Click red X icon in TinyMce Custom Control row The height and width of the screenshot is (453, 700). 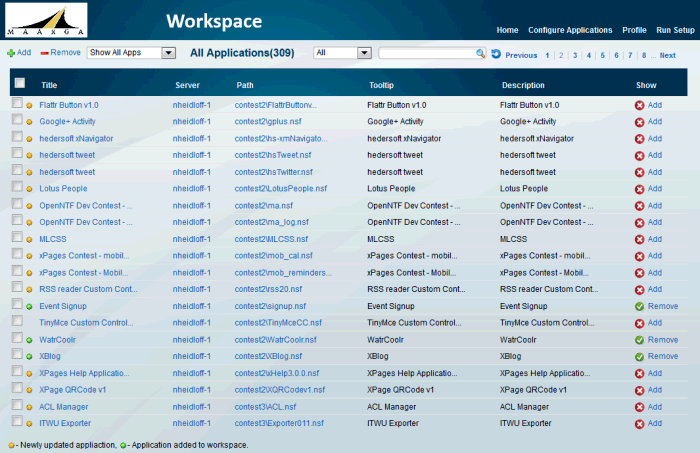pos(639,323)
